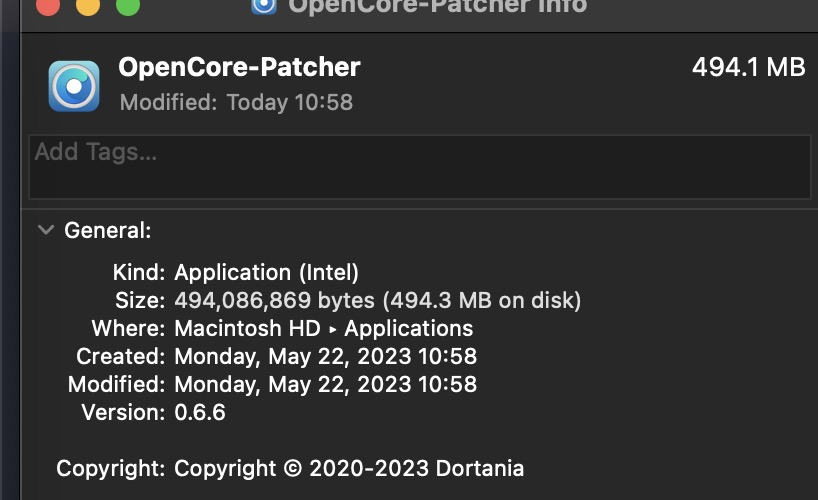Select the Dortania copyright text

[x=349, y=468]
